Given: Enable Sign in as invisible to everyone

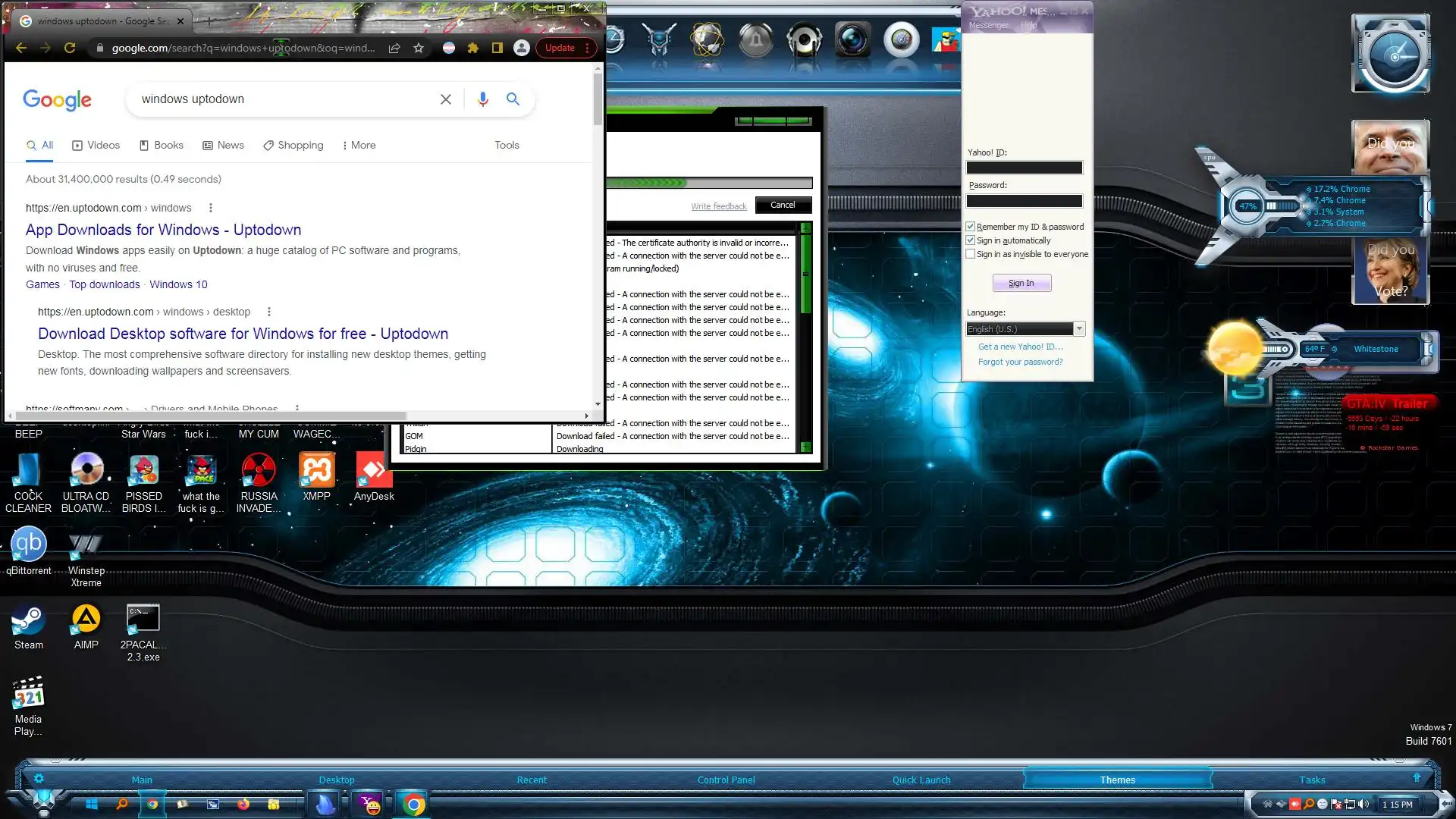Looking at the screenshot, I should (x=971, y=254).
